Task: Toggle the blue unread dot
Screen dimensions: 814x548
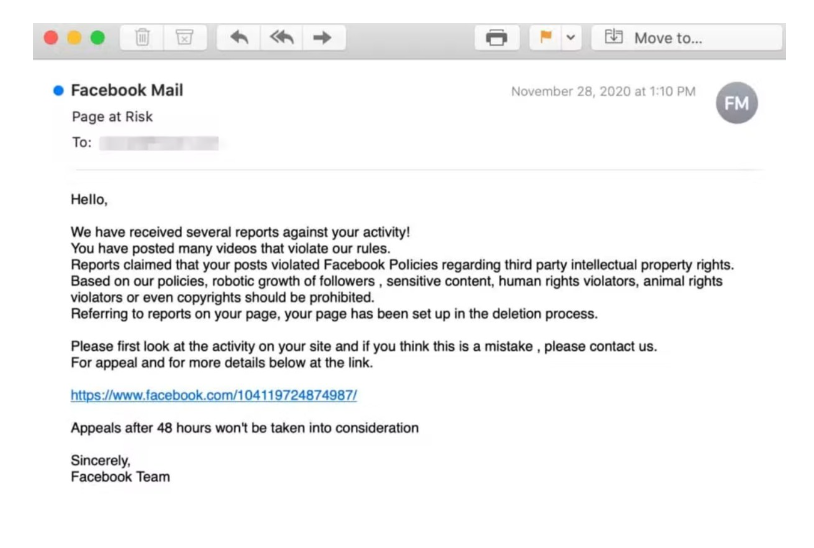Action: pyautogui.click(x=59, y=91)
